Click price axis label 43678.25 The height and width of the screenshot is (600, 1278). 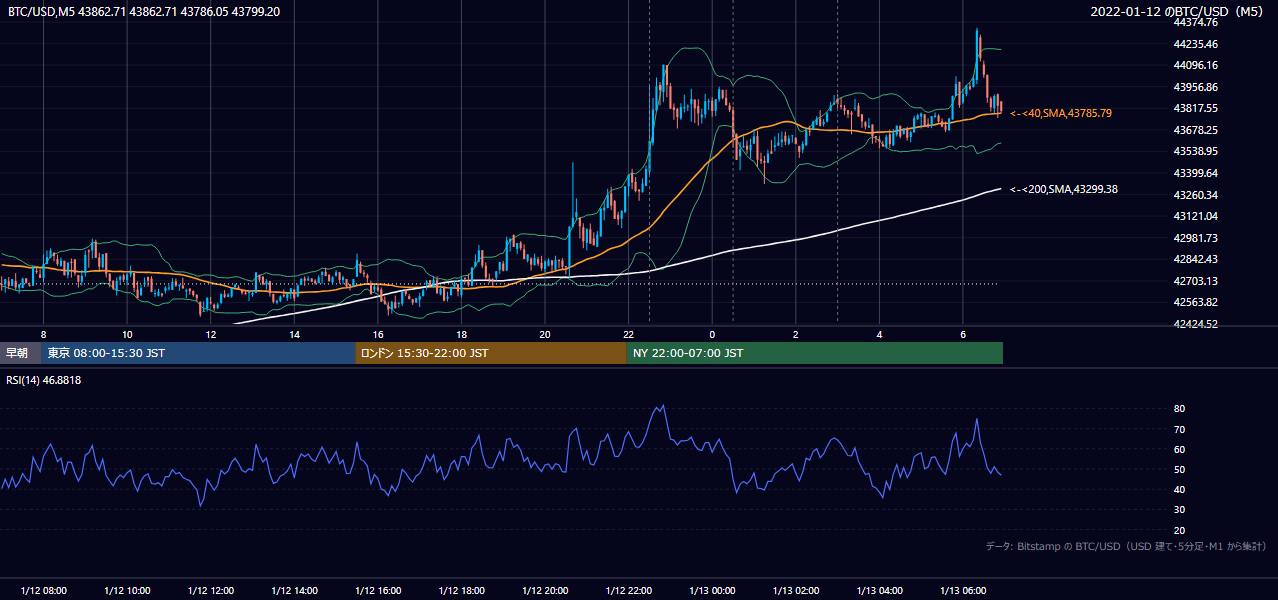pyautogui.click(x=1196, y=130)
